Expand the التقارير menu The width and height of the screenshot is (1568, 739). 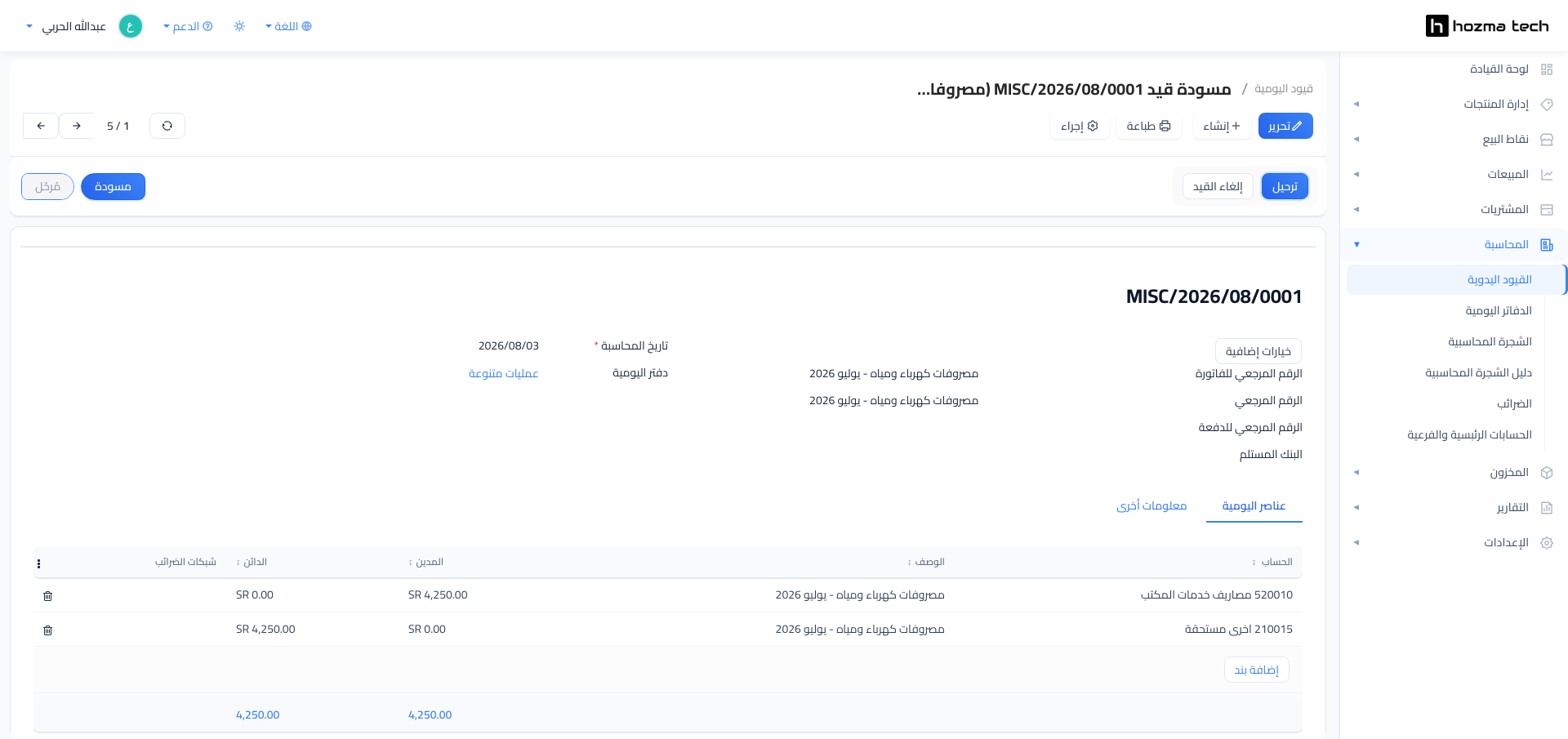[1454, 508]
